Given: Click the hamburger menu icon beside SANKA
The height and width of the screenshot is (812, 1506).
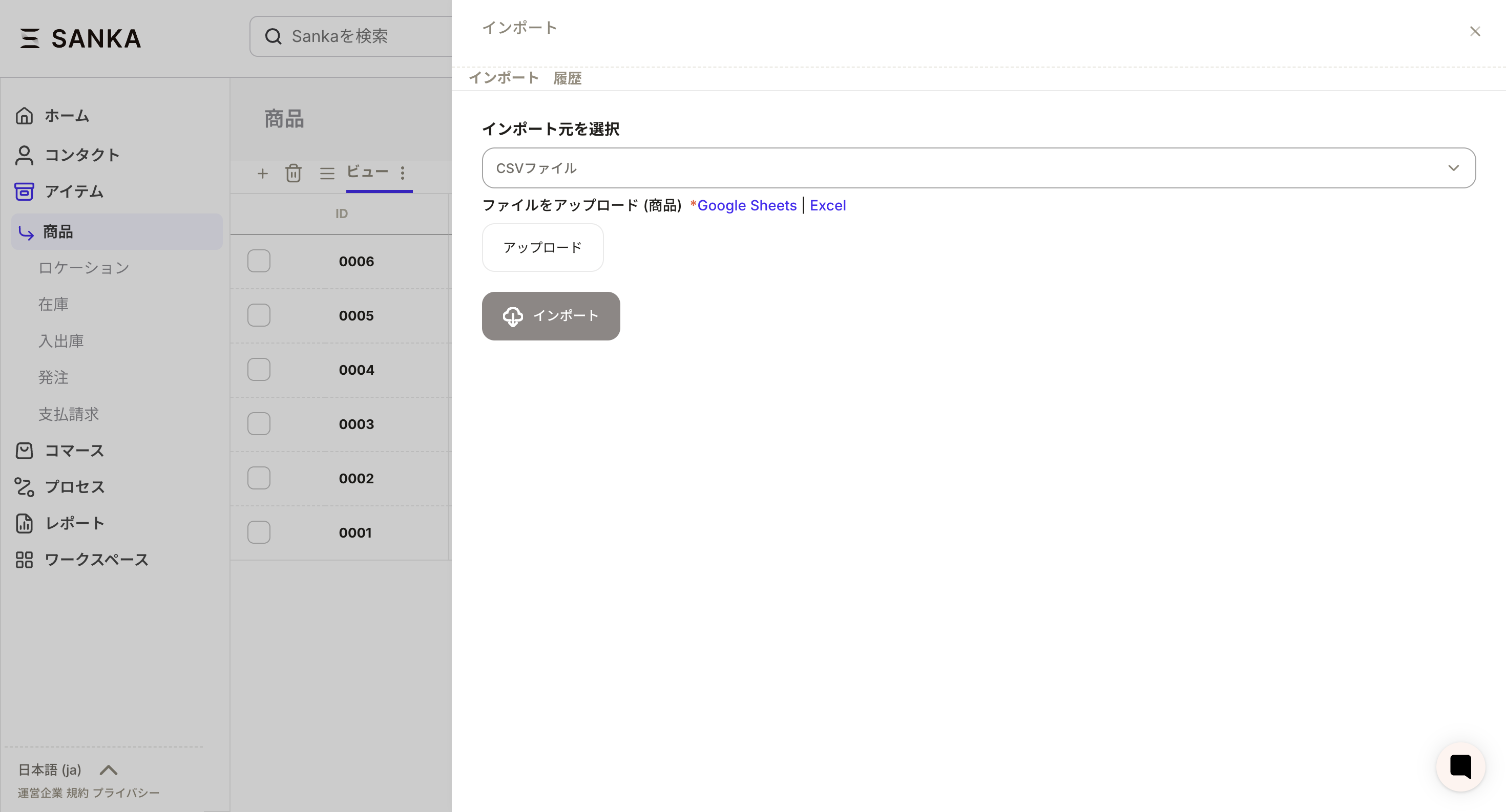Looking at the screenshot, I should click(x=29, y=38).
